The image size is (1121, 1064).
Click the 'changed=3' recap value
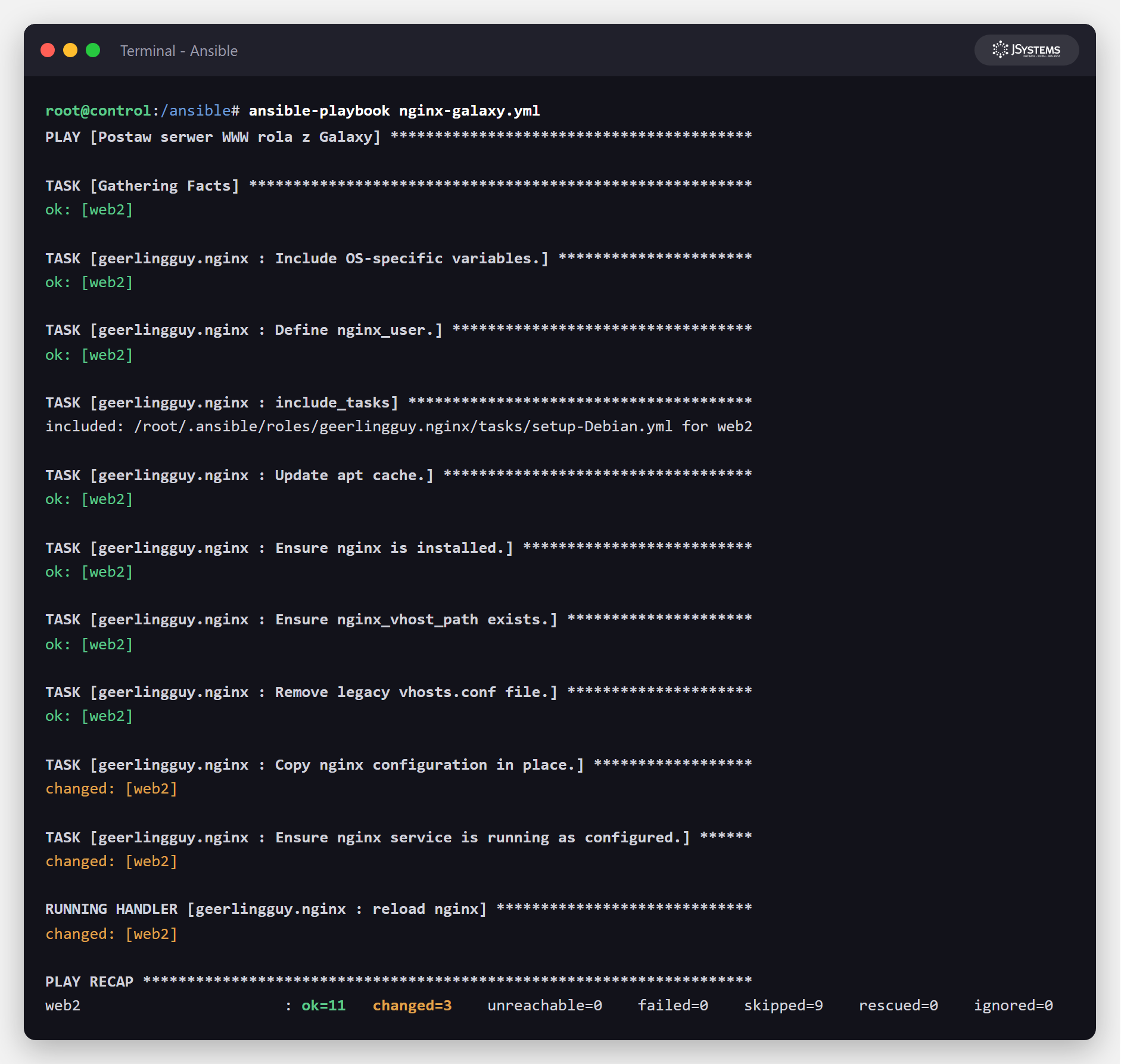[x=412, y=1006]
